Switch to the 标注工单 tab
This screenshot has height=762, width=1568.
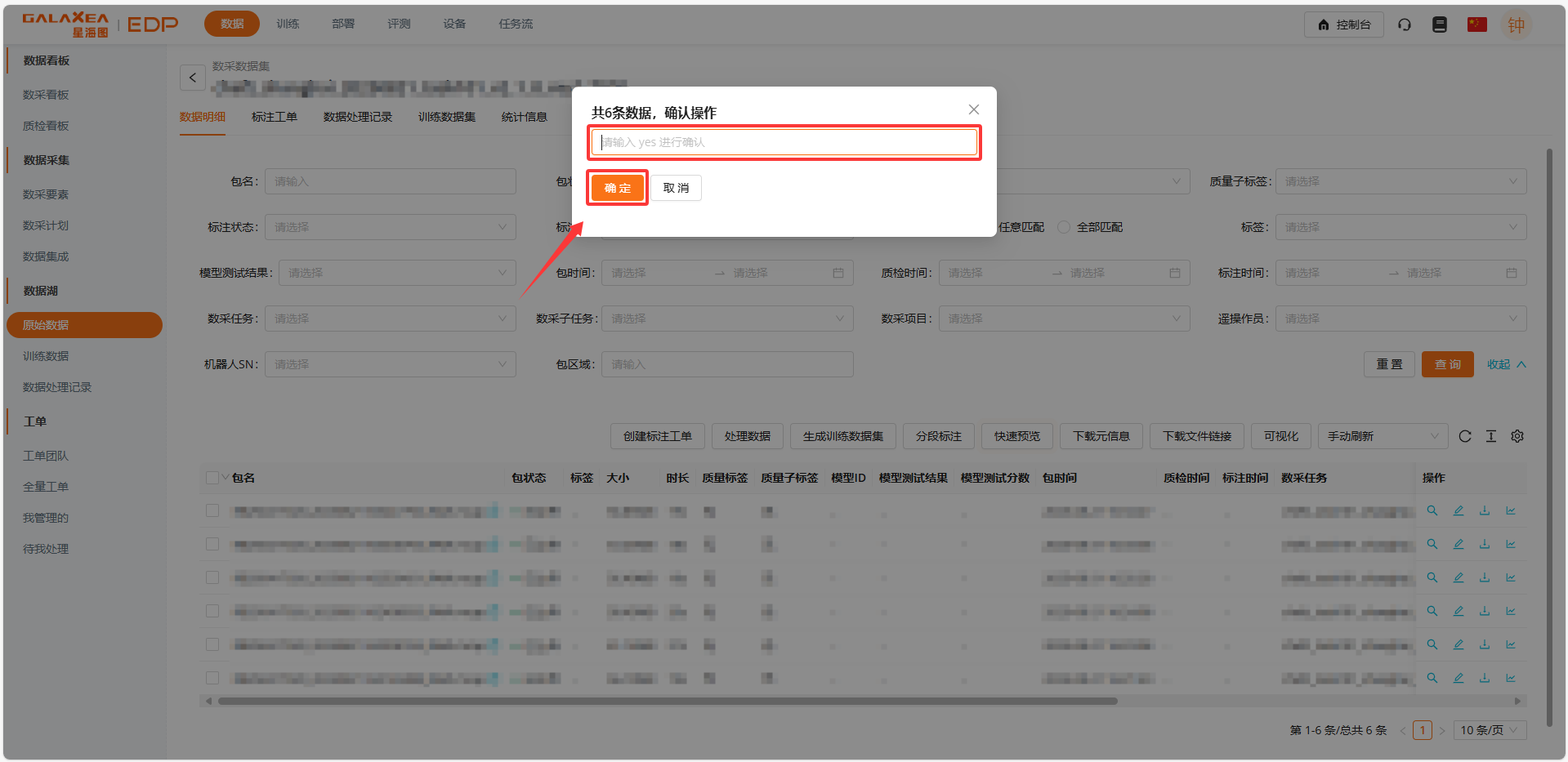(x=275, y=117)
